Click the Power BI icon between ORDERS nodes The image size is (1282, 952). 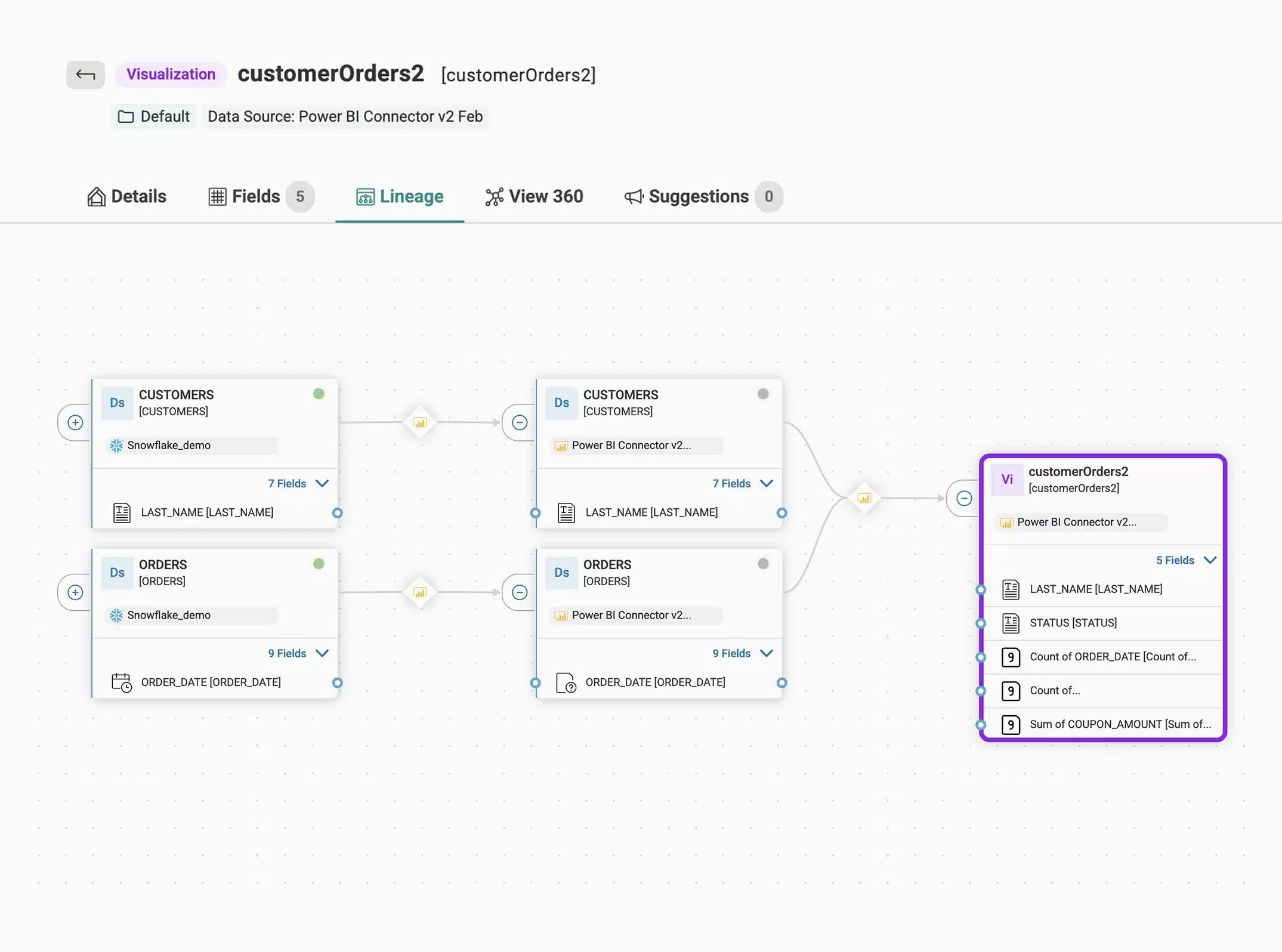420,592
